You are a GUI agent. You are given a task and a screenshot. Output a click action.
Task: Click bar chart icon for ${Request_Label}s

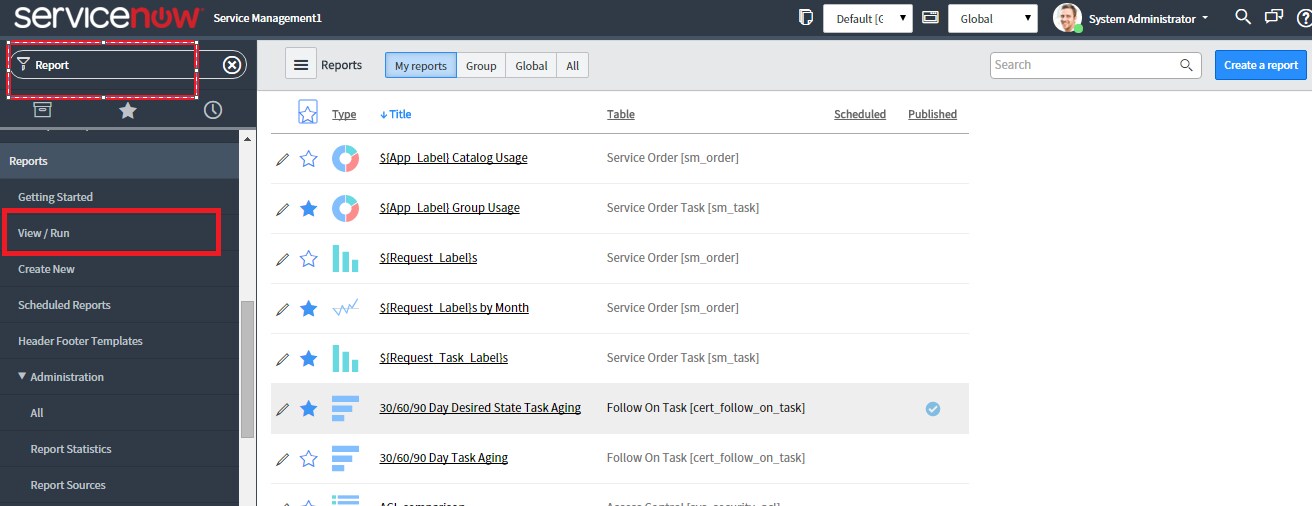click(345, 258)
